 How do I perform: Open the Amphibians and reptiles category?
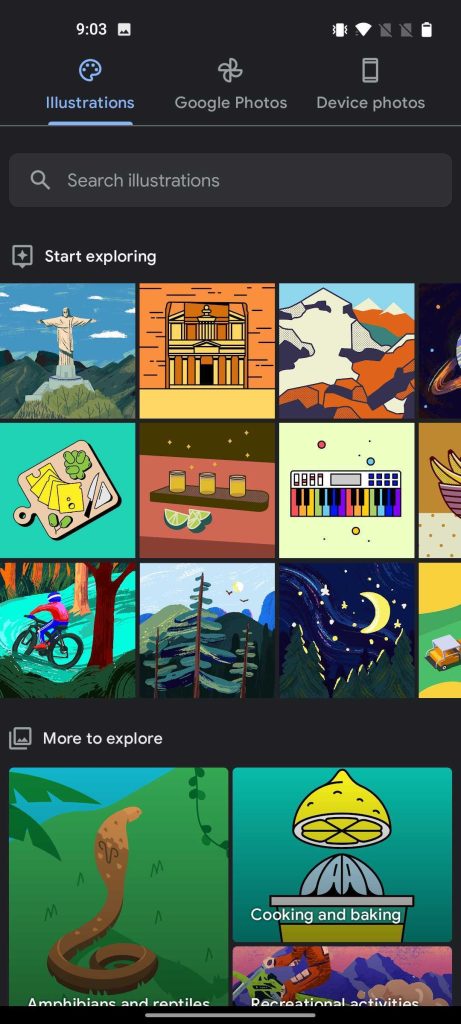[x=119, y=886]
